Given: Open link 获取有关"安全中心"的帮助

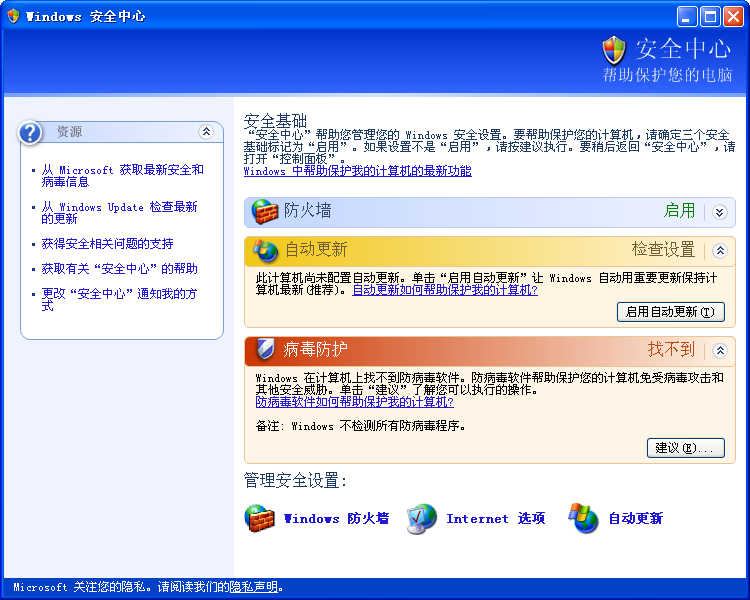Looking at the screenshot, I should pos(120,268).
